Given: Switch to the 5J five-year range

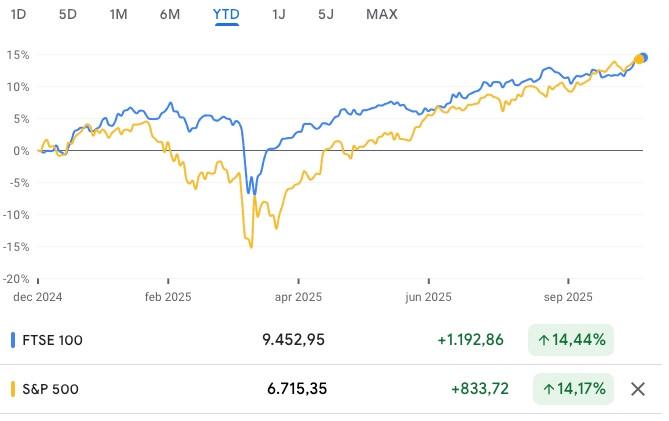Looking at the screenshot, I should point(326,14).
